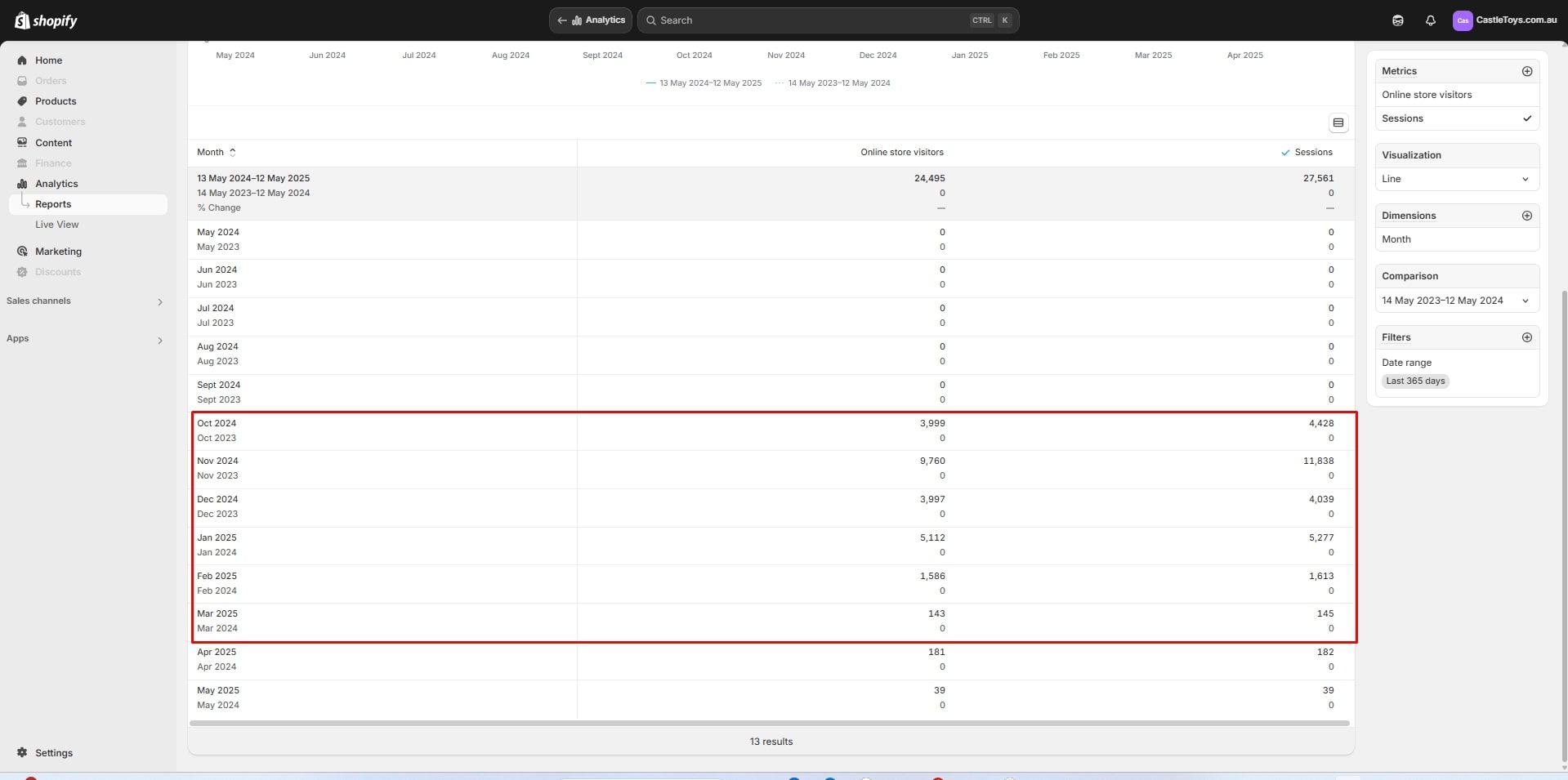
Task: Toggle the Sessions metric checkmark
Action: (1526, 118)
